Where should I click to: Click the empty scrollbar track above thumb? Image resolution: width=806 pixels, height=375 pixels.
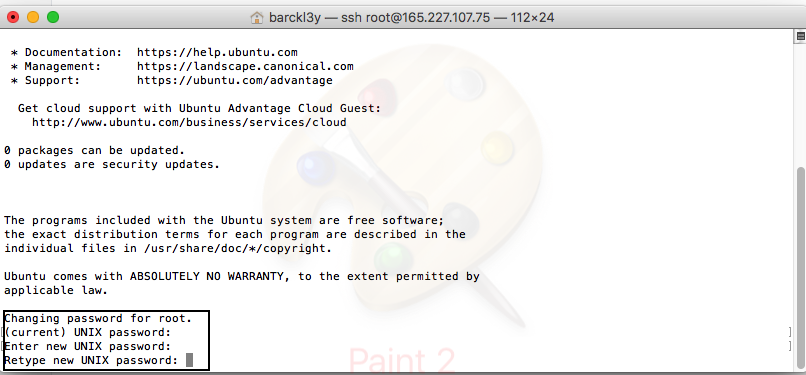(x=800, y=103)
